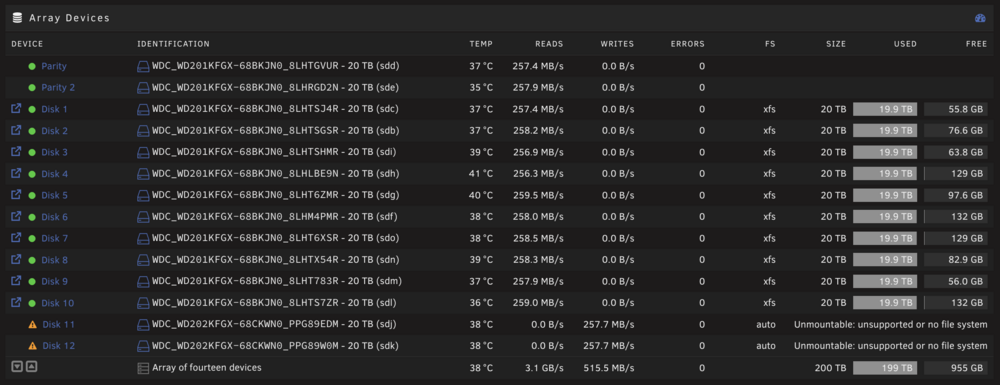1000x385 pixels.
Task: Click the IDENTIFICATION column header
Action: (173, 44)
